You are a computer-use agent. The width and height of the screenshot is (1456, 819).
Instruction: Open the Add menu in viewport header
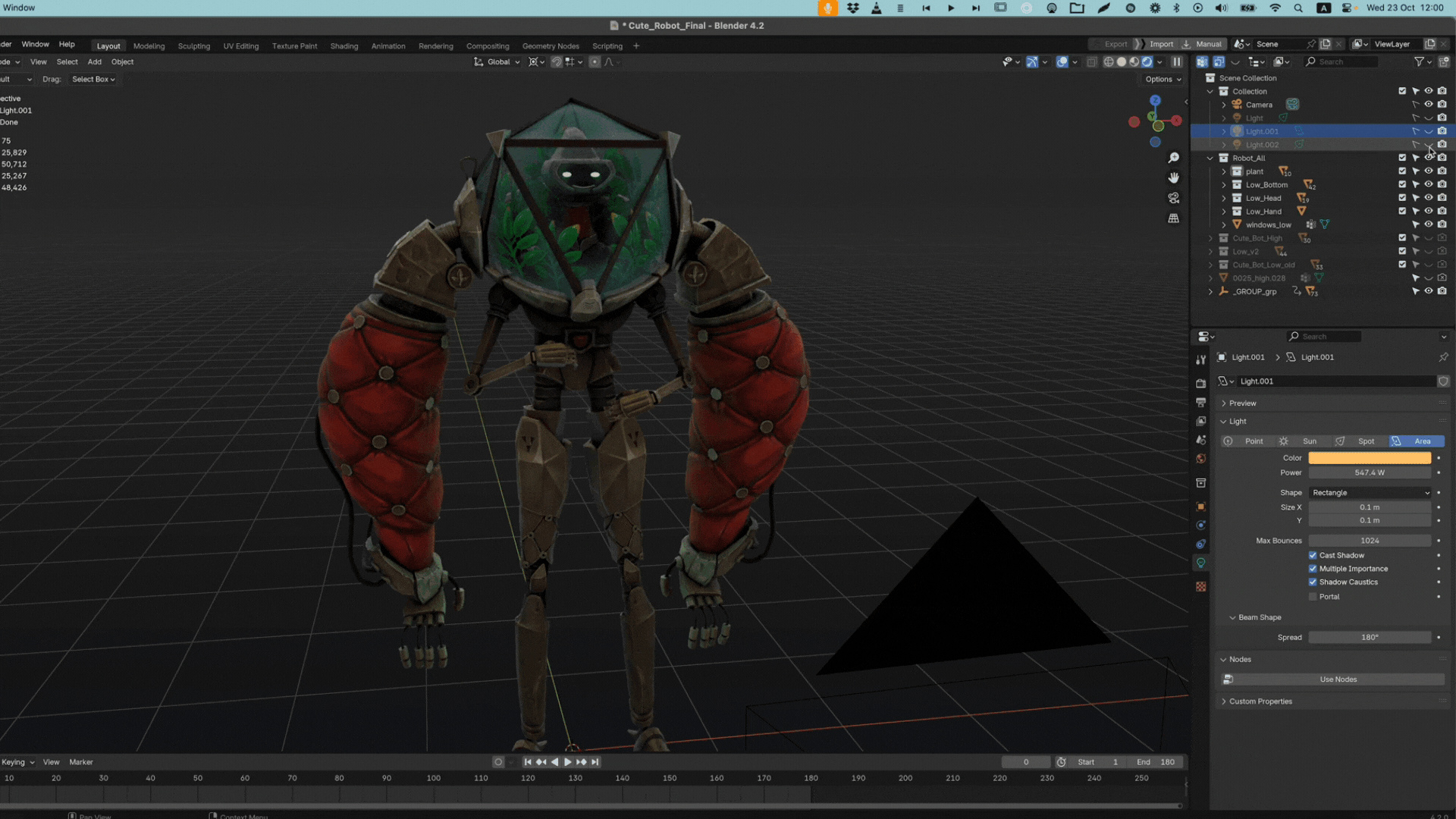point(94,62)
